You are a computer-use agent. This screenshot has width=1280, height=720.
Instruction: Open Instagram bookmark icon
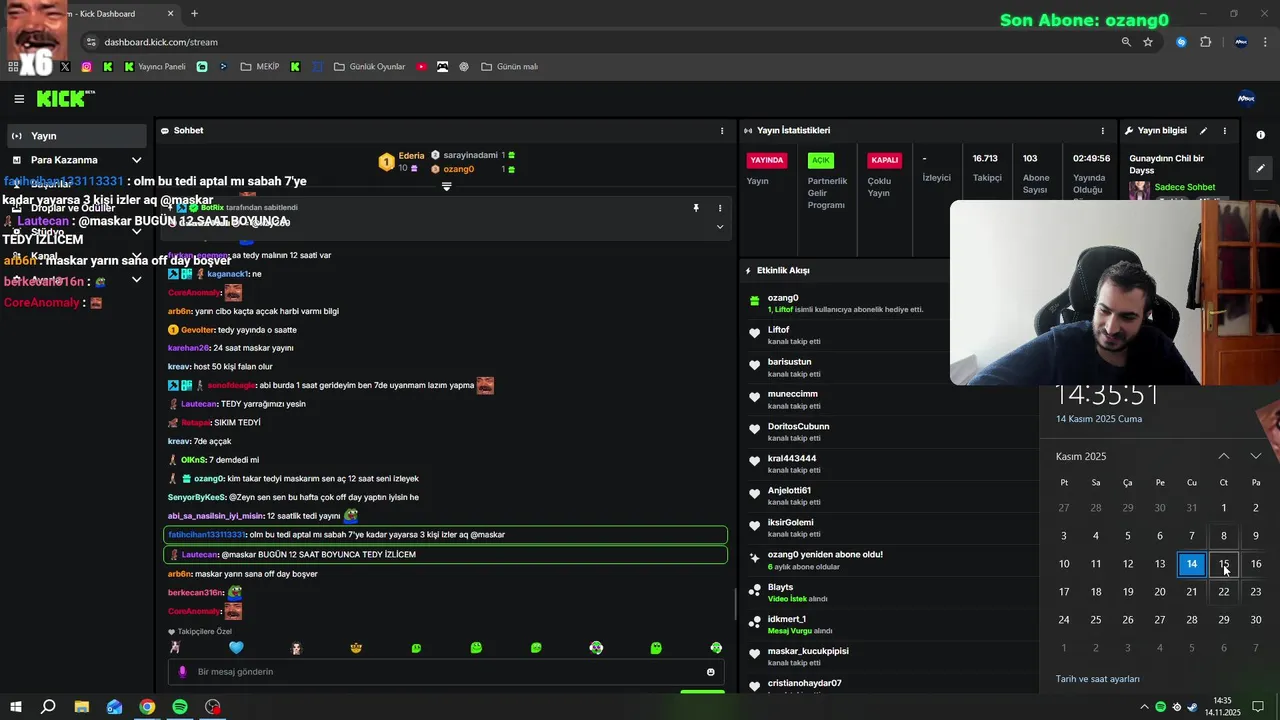(x=87, y=67)
